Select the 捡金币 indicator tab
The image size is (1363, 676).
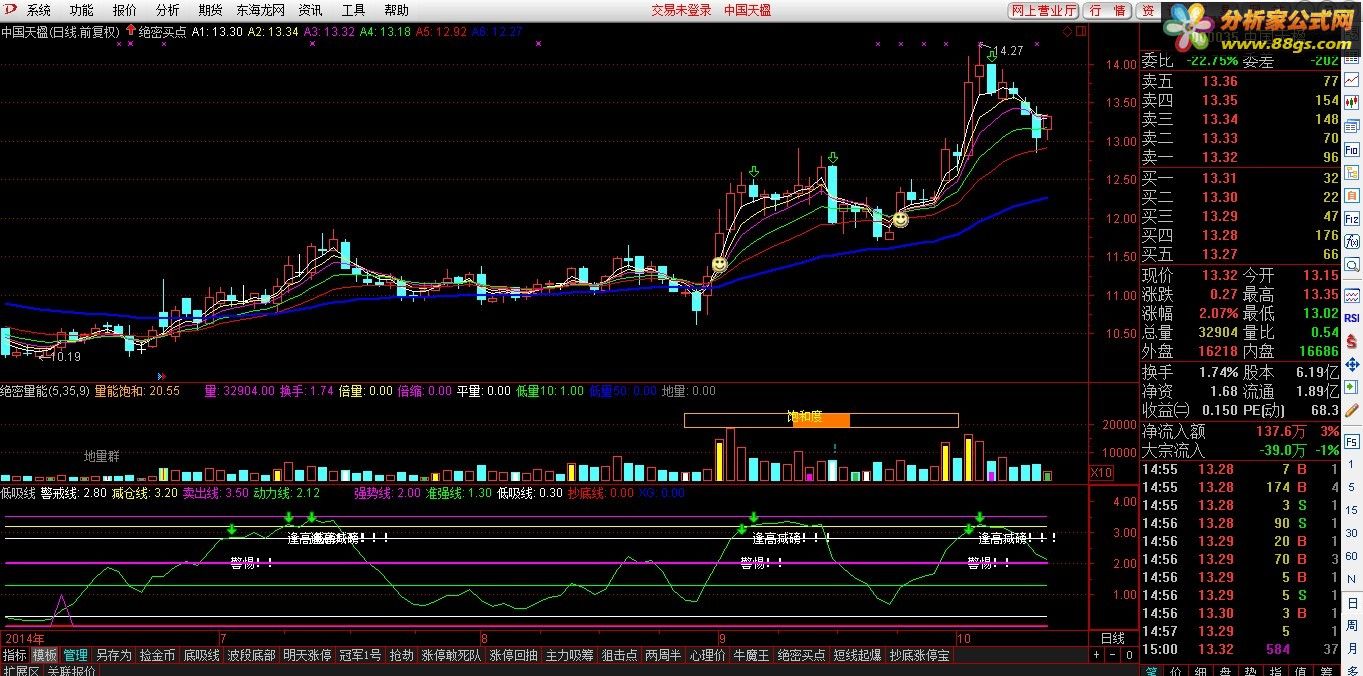point(157,655)
